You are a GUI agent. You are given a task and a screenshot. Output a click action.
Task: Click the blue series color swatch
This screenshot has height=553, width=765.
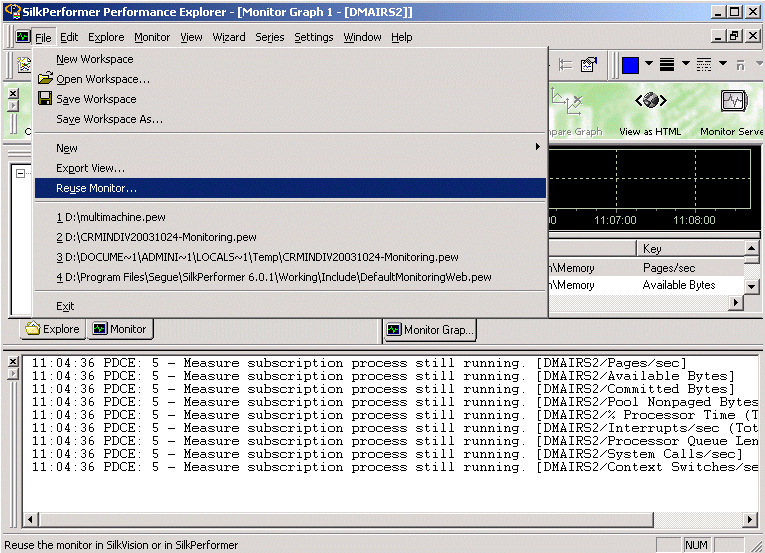tap(630, 64)
